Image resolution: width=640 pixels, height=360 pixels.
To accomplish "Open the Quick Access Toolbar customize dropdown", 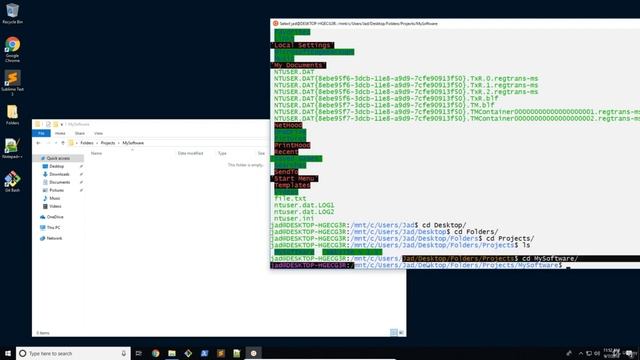I will coord(62,124).
